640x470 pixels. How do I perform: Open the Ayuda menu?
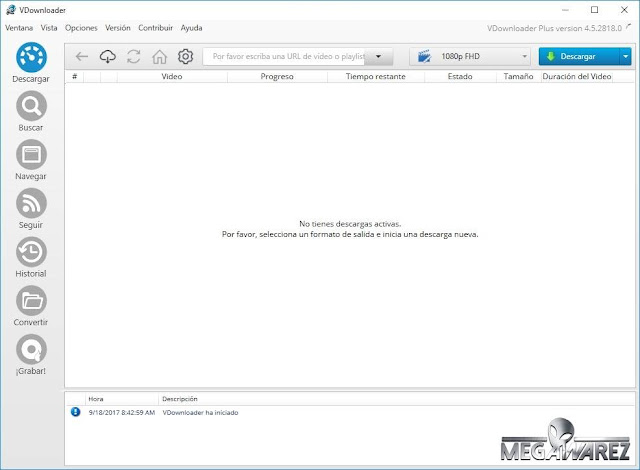(191, 28)
